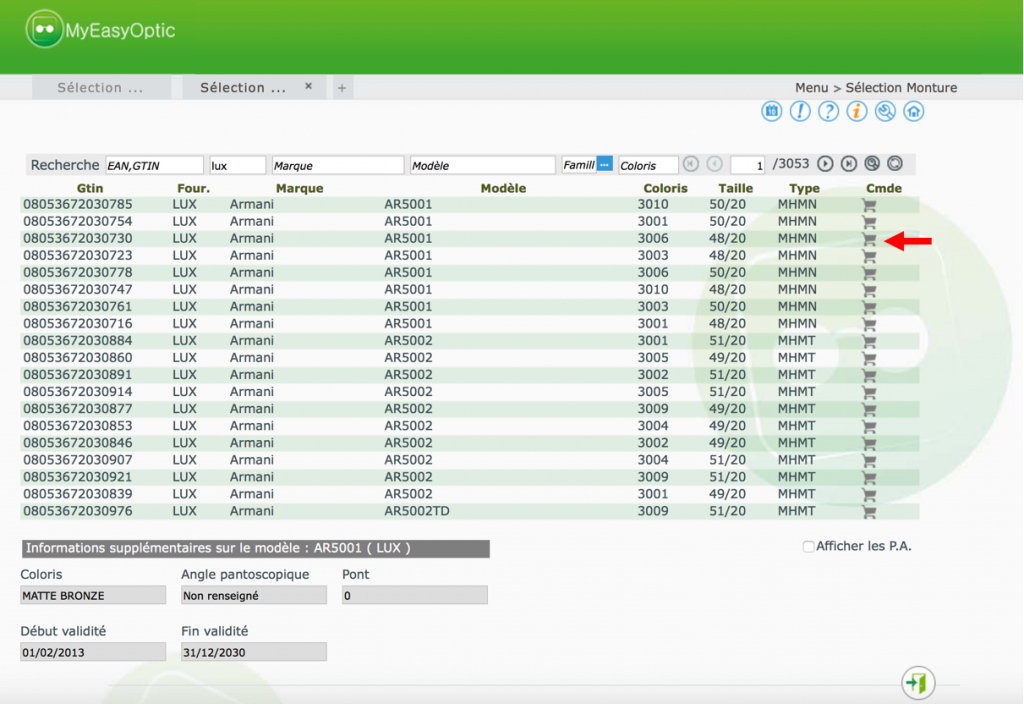Image resolution: width=1024 pixels, height=704 pixels.
Task: Click the Pont value field
Action: (x=415, y=595)
